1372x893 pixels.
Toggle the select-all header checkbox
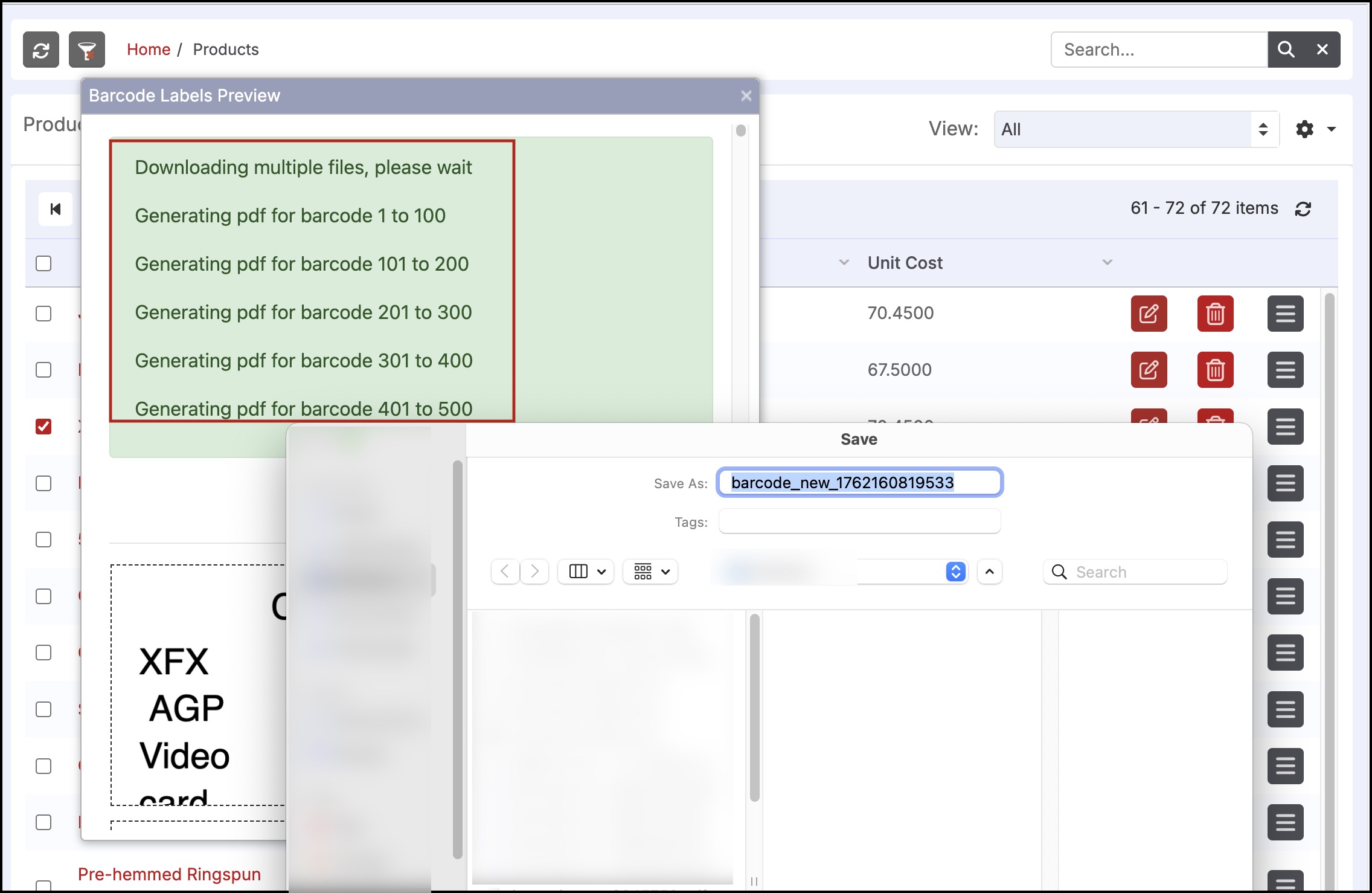[x=43, y=263]
